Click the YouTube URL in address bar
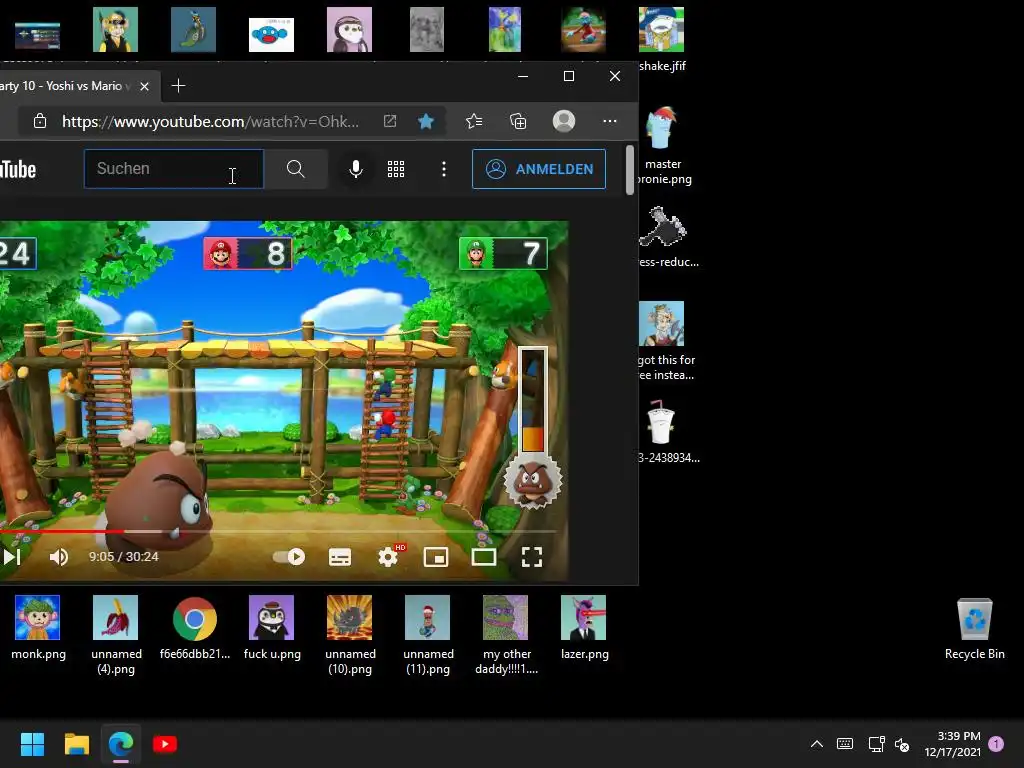This screenshot has height=768, width=1024. 210,121
